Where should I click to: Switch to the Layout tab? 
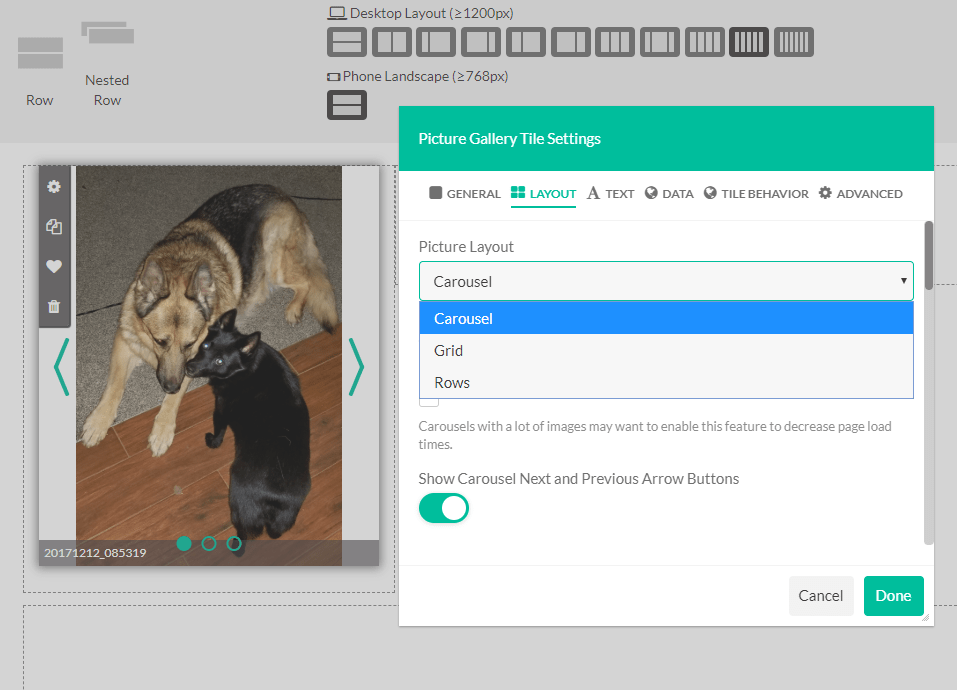[x=543, y=193]
